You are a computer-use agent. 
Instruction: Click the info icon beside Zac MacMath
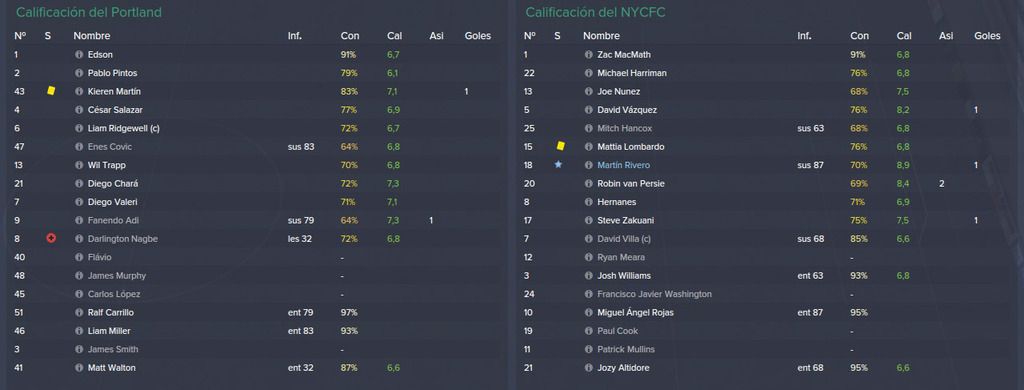(588, 55)
